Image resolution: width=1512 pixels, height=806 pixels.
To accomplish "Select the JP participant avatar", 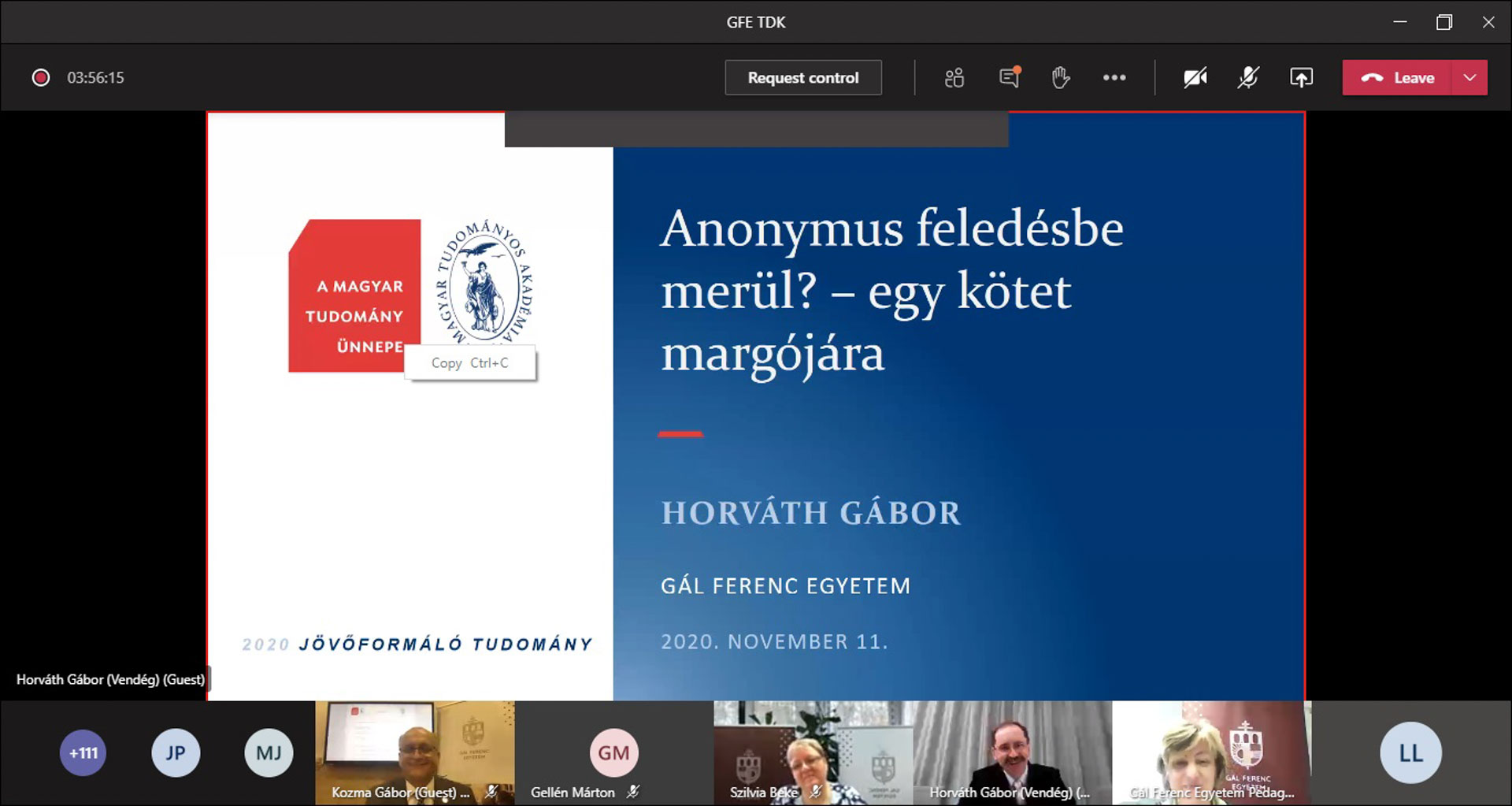I will [176, 752].
